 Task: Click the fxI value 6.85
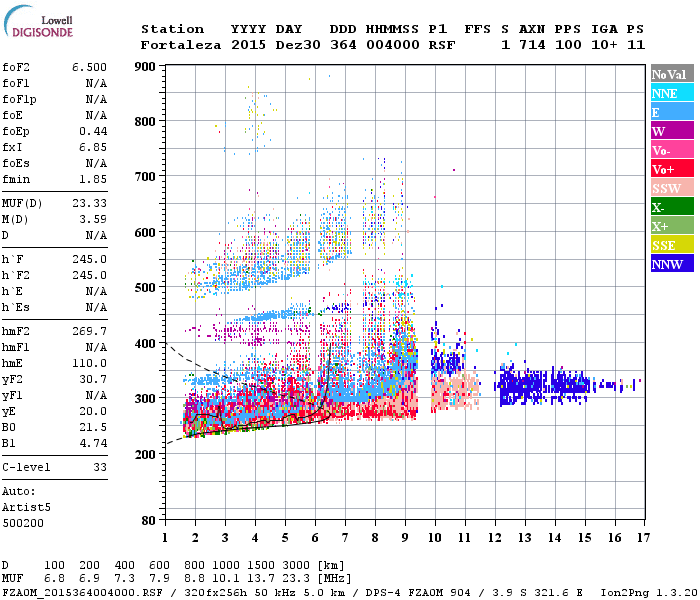click(x=93, y=147)
